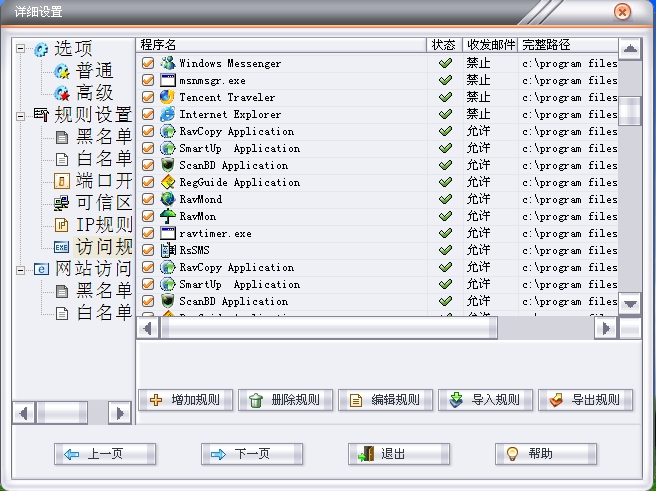This screenshot has height=491, width=656.
Task: Click the EXE icon for 访问规
Action: tap(62, 247)
